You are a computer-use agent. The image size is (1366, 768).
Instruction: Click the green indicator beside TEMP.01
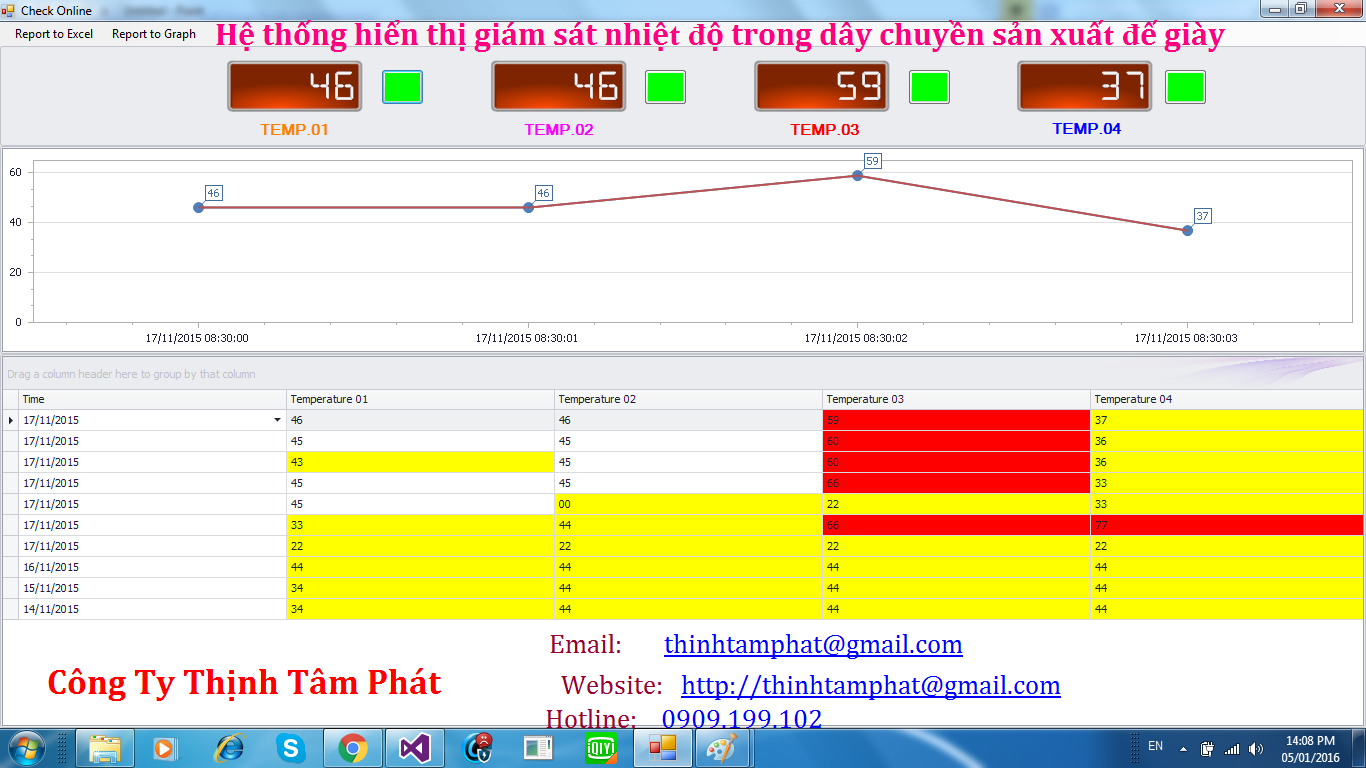[x=402, y=87]
